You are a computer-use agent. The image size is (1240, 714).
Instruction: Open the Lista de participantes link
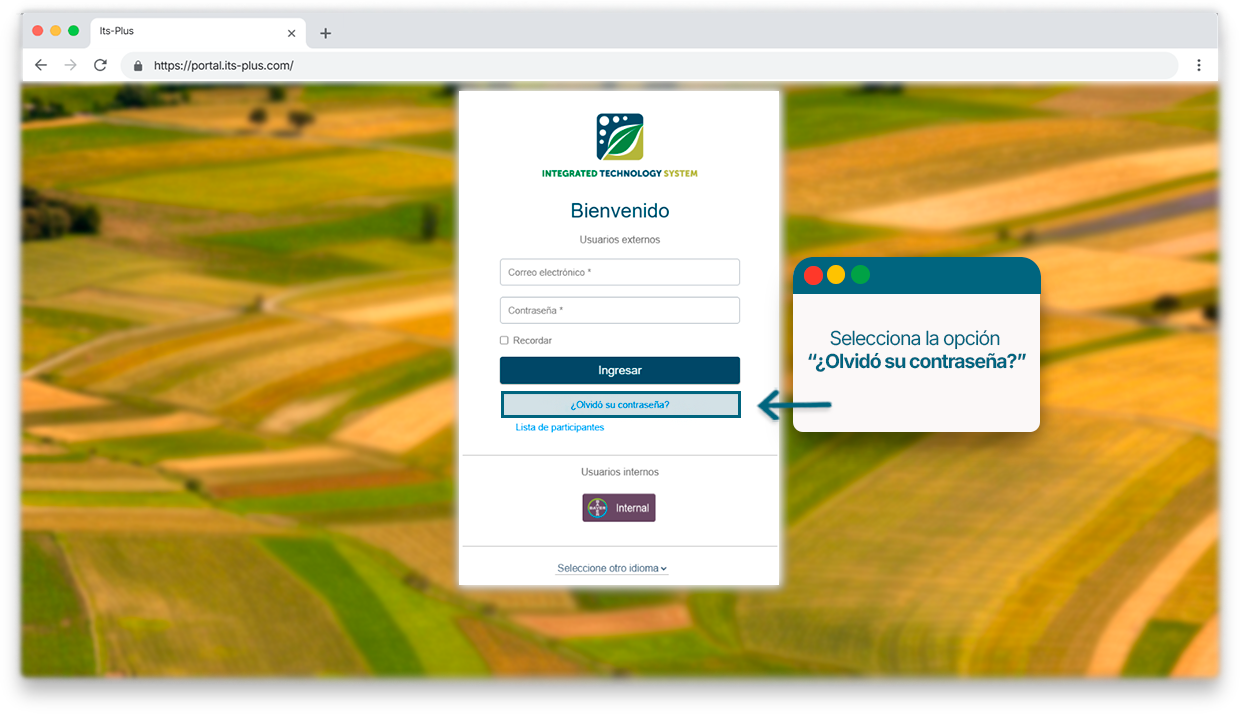[560, 427]
